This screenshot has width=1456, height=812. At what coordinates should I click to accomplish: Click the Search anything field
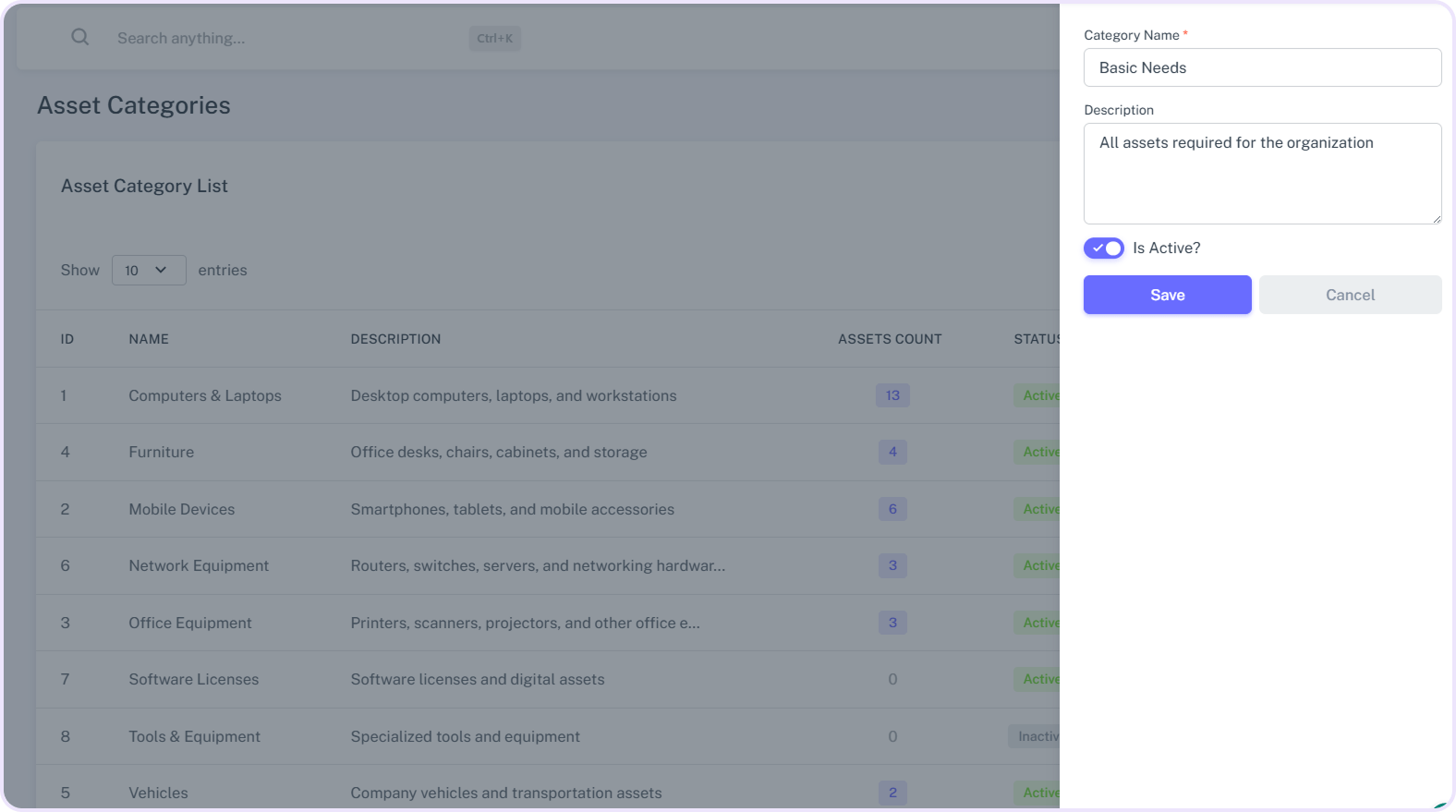pyautogui.click(x=277, y=38)
